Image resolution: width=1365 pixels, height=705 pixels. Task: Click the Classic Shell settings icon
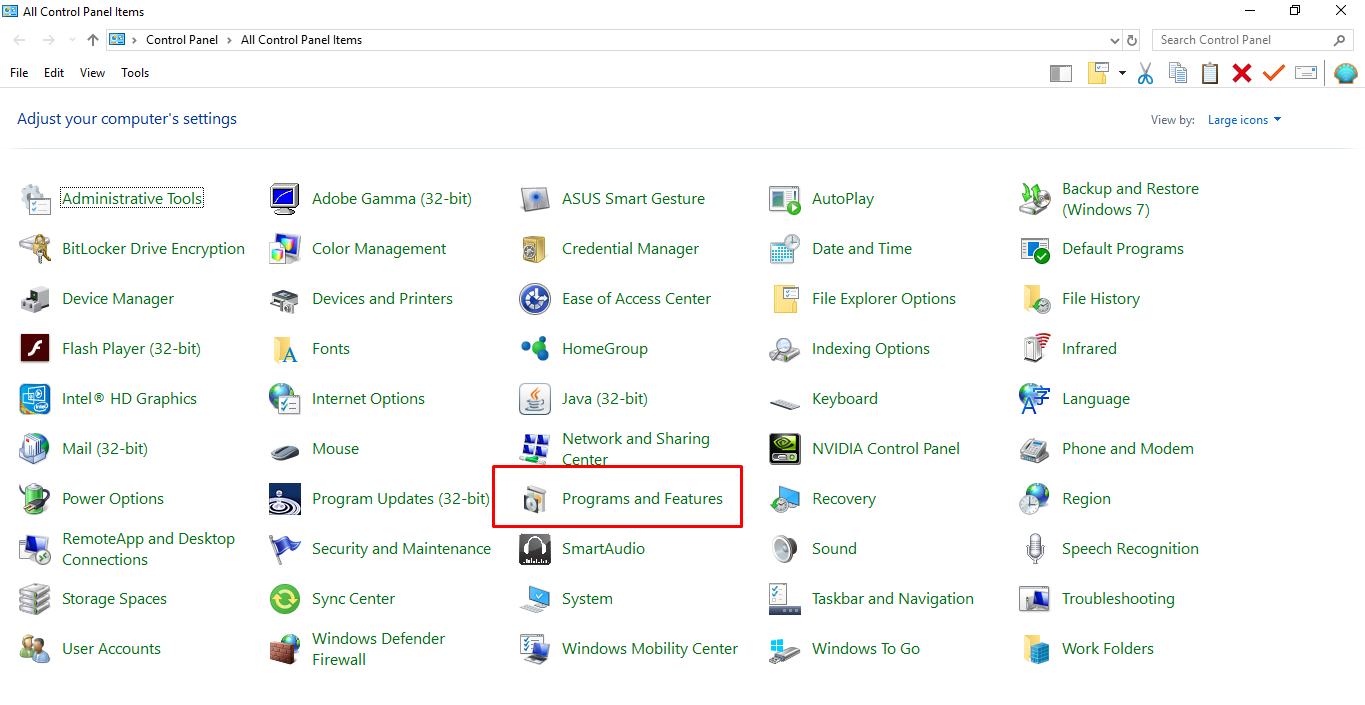(x=1346, y=73)
